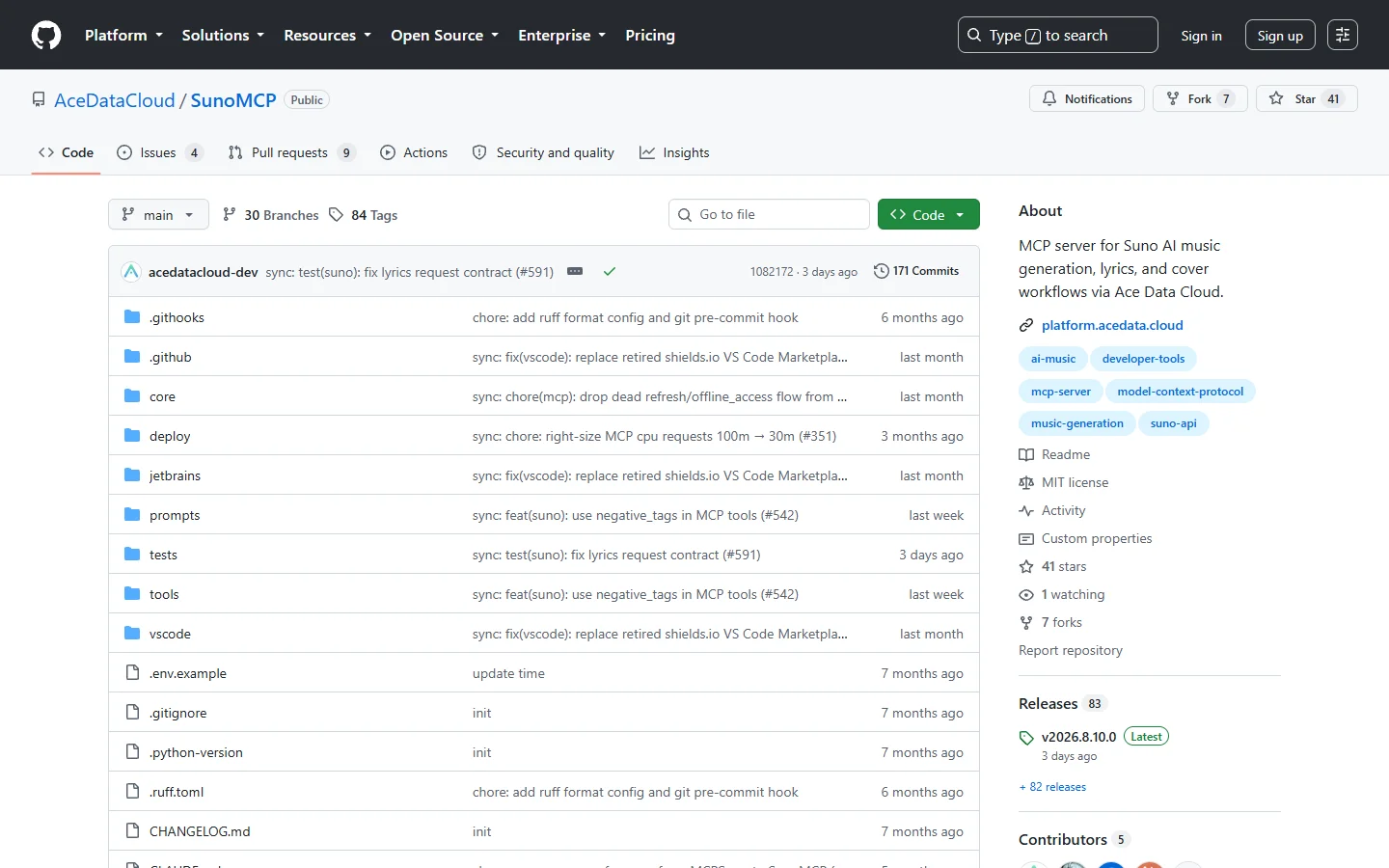
Task: Click the Pricing link
Action: (x=650, y=36)
